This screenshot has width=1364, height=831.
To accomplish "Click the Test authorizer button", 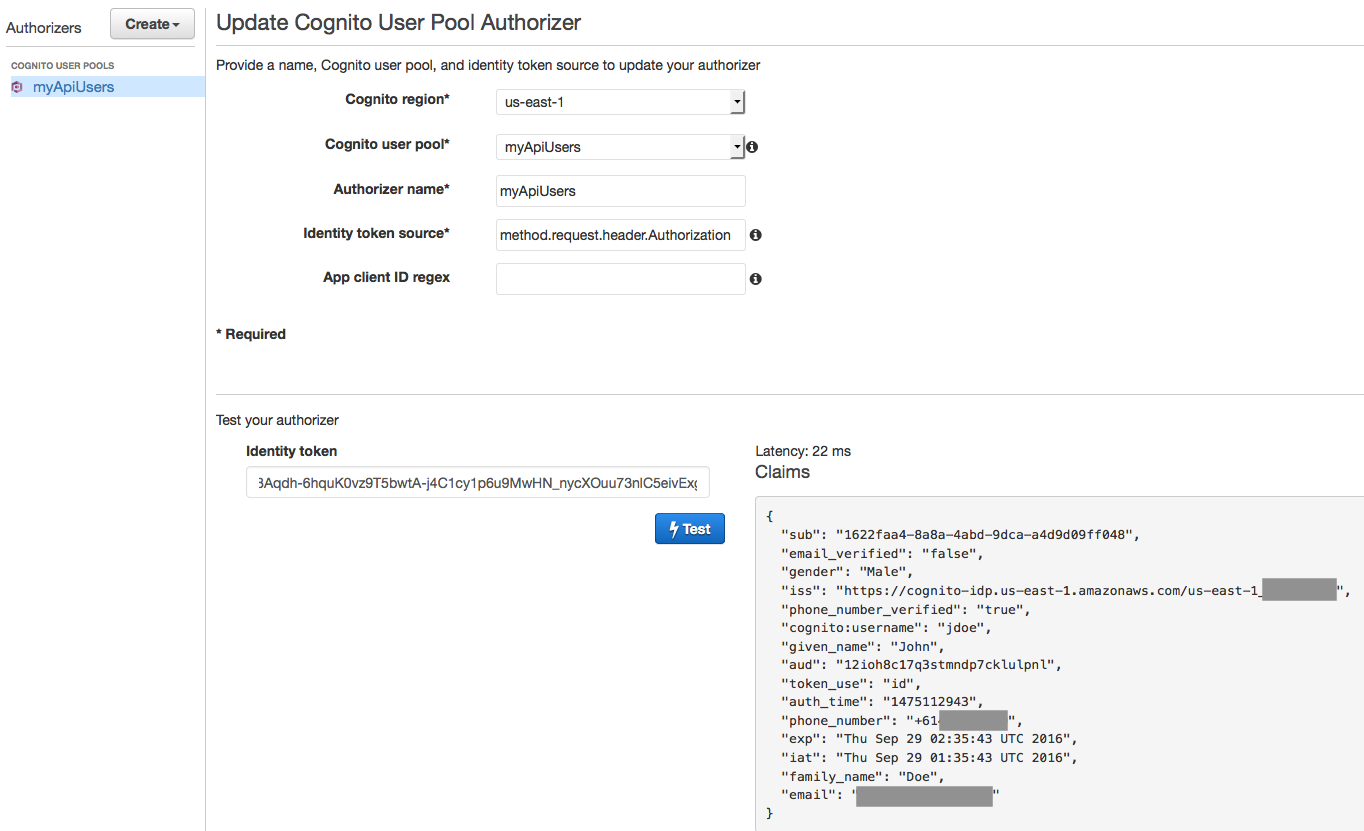I will [690, 529].
